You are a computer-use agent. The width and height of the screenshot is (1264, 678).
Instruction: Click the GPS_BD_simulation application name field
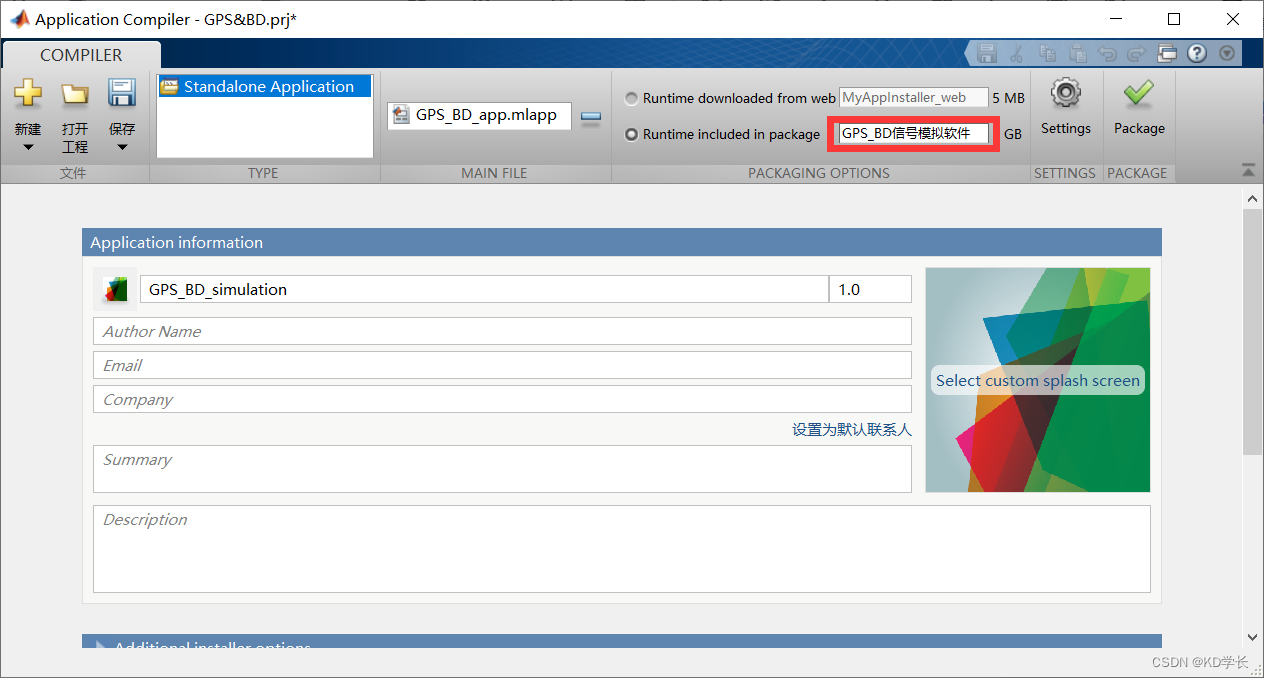tap(484, 289)
